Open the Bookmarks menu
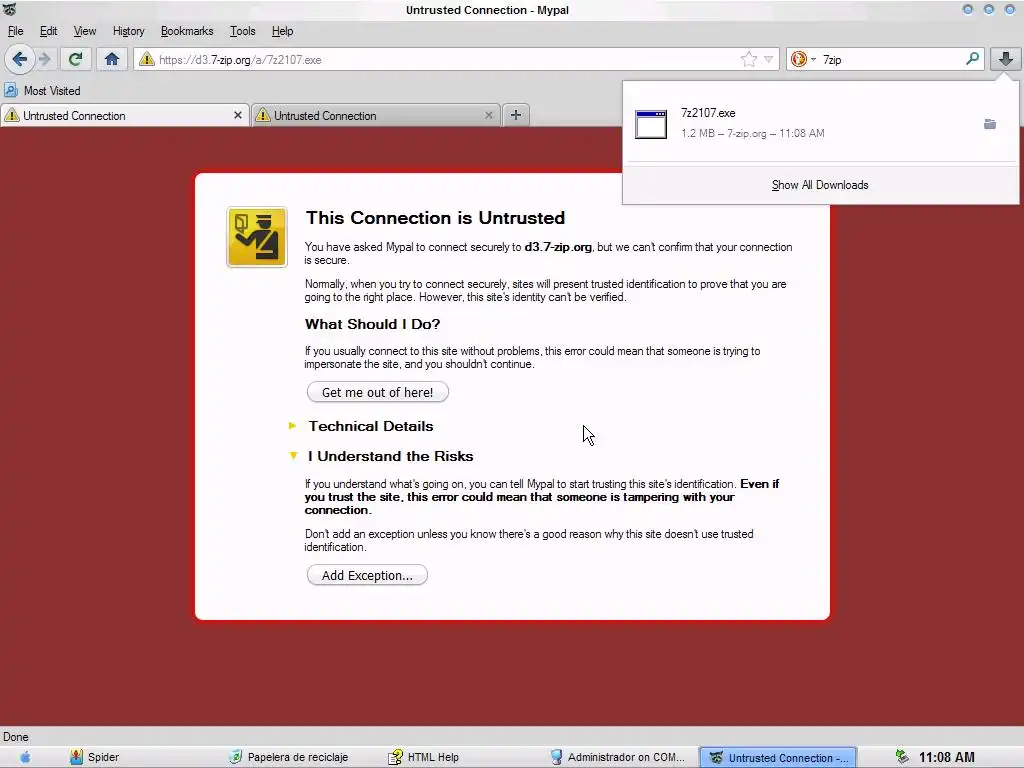The image size is (1024, 768). pos(187,31)
